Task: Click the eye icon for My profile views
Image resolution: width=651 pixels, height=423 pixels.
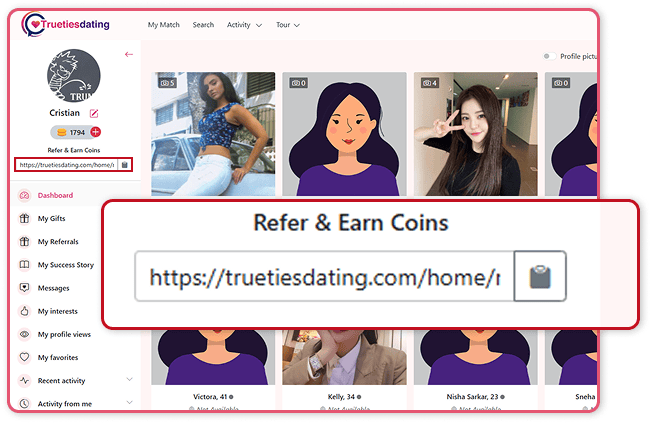Action: pos(24,334)
